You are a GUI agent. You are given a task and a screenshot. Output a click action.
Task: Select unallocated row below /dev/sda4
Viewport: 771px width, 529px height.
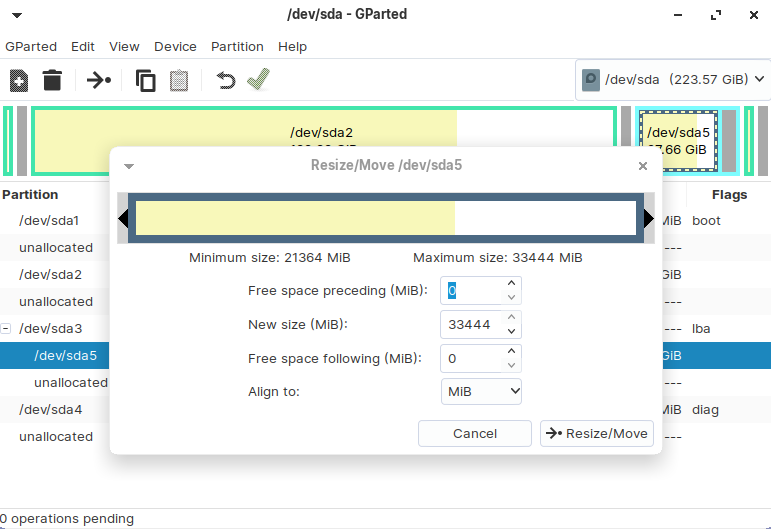pyautogui.click(x=54, y=437)
